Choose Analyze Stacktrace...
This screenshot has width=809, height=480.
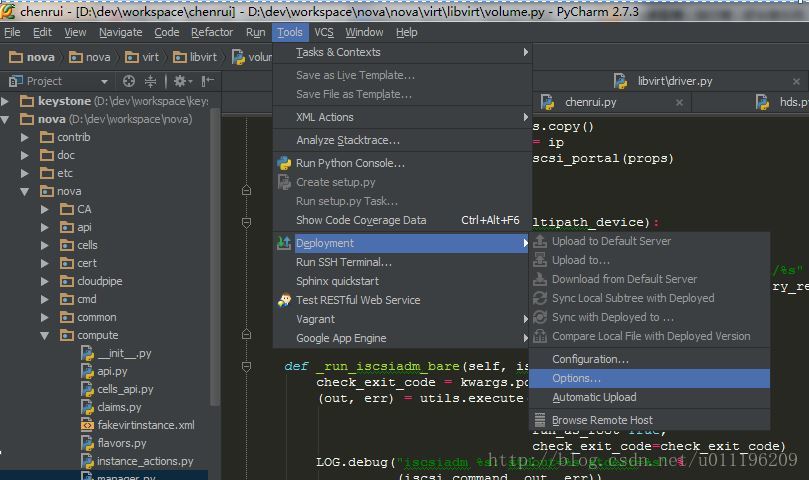402,140
